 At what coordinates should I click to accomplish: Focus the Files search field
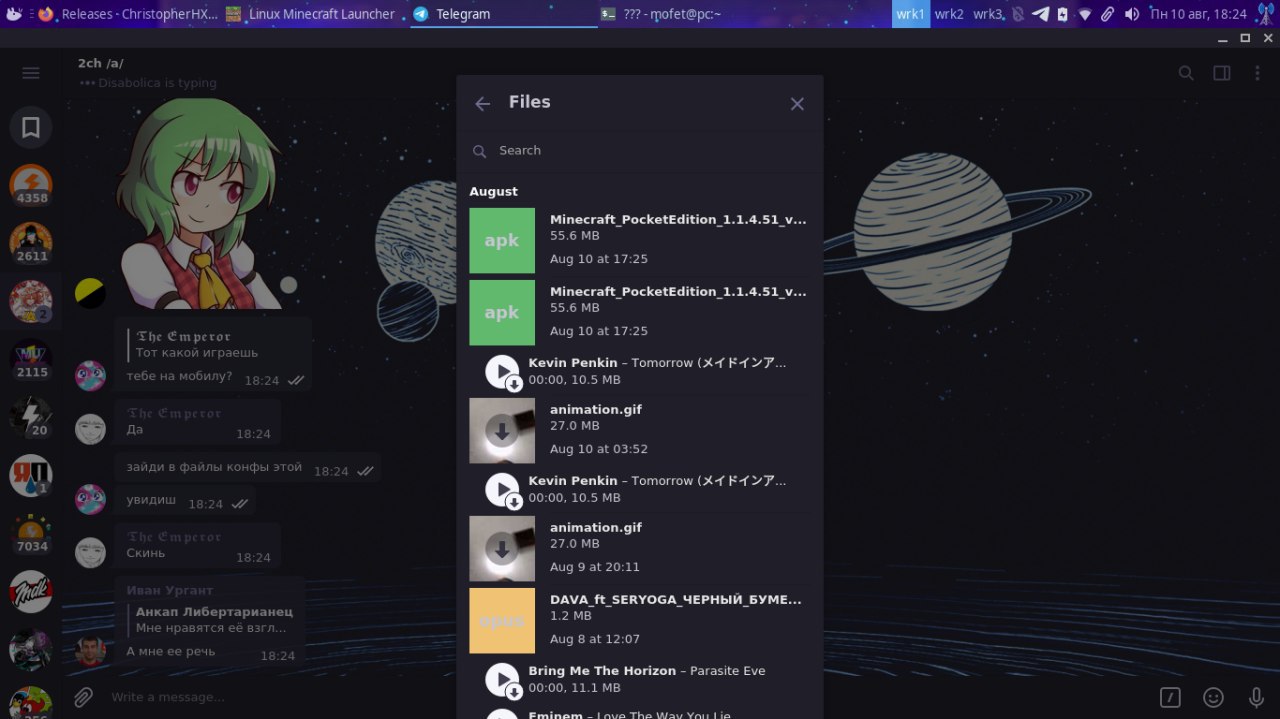click(x=640, y=151)
